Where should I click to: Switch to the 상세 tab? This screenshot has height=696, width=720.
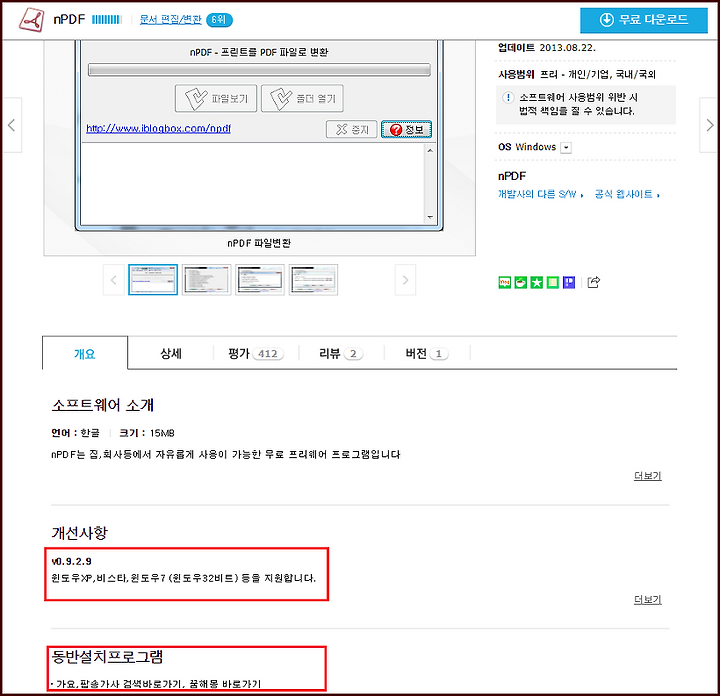click(171, 354)
